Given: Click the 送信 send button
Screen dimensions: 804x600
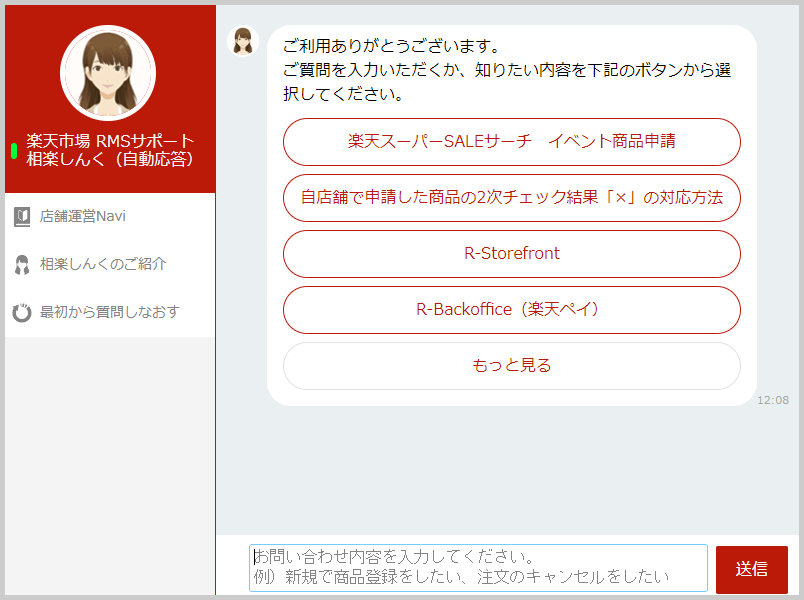Looking at the screenshot, I should tap(751, 569).
